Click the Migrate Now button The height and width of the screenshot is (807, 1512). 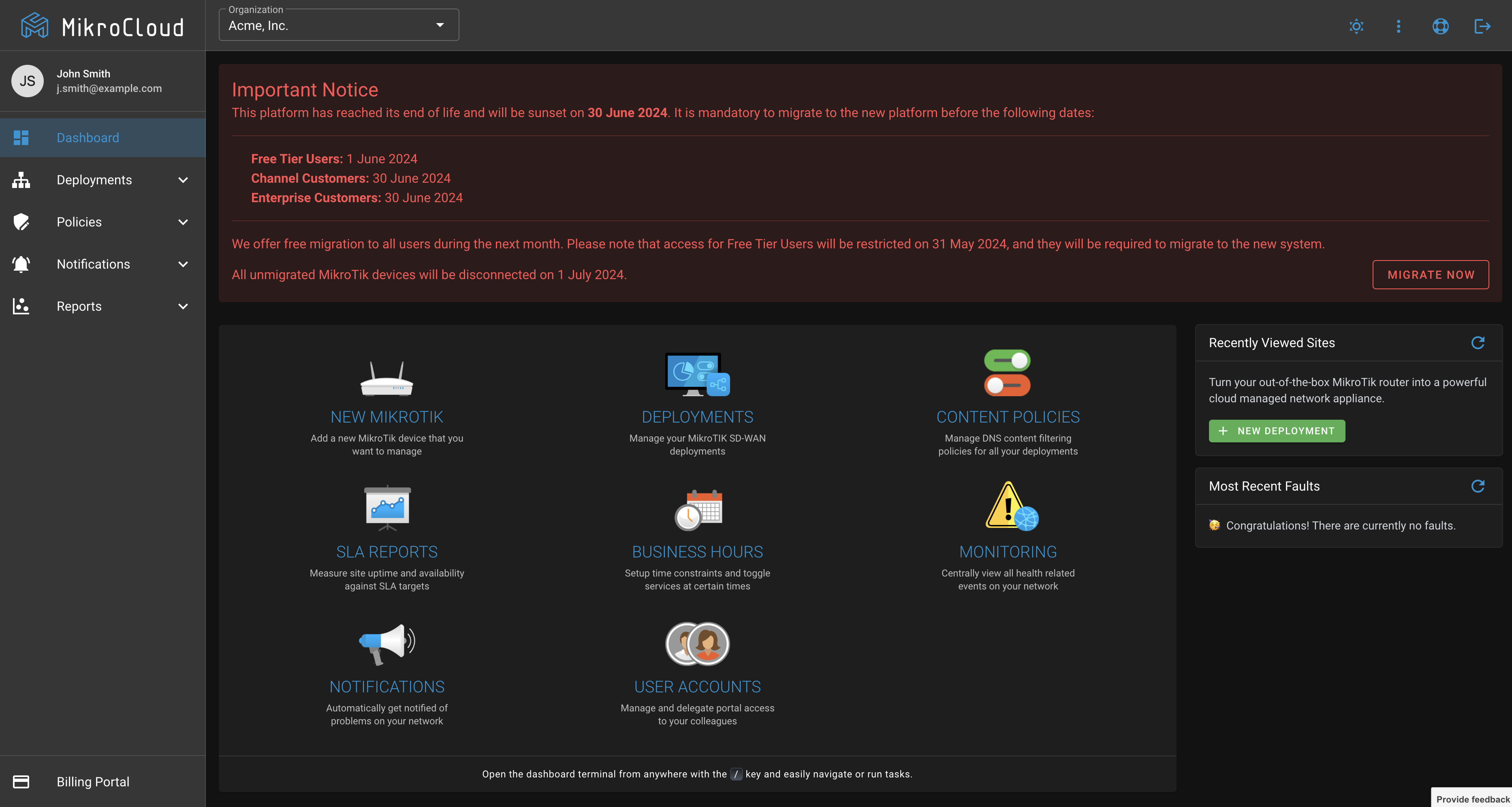(1430, 275)
